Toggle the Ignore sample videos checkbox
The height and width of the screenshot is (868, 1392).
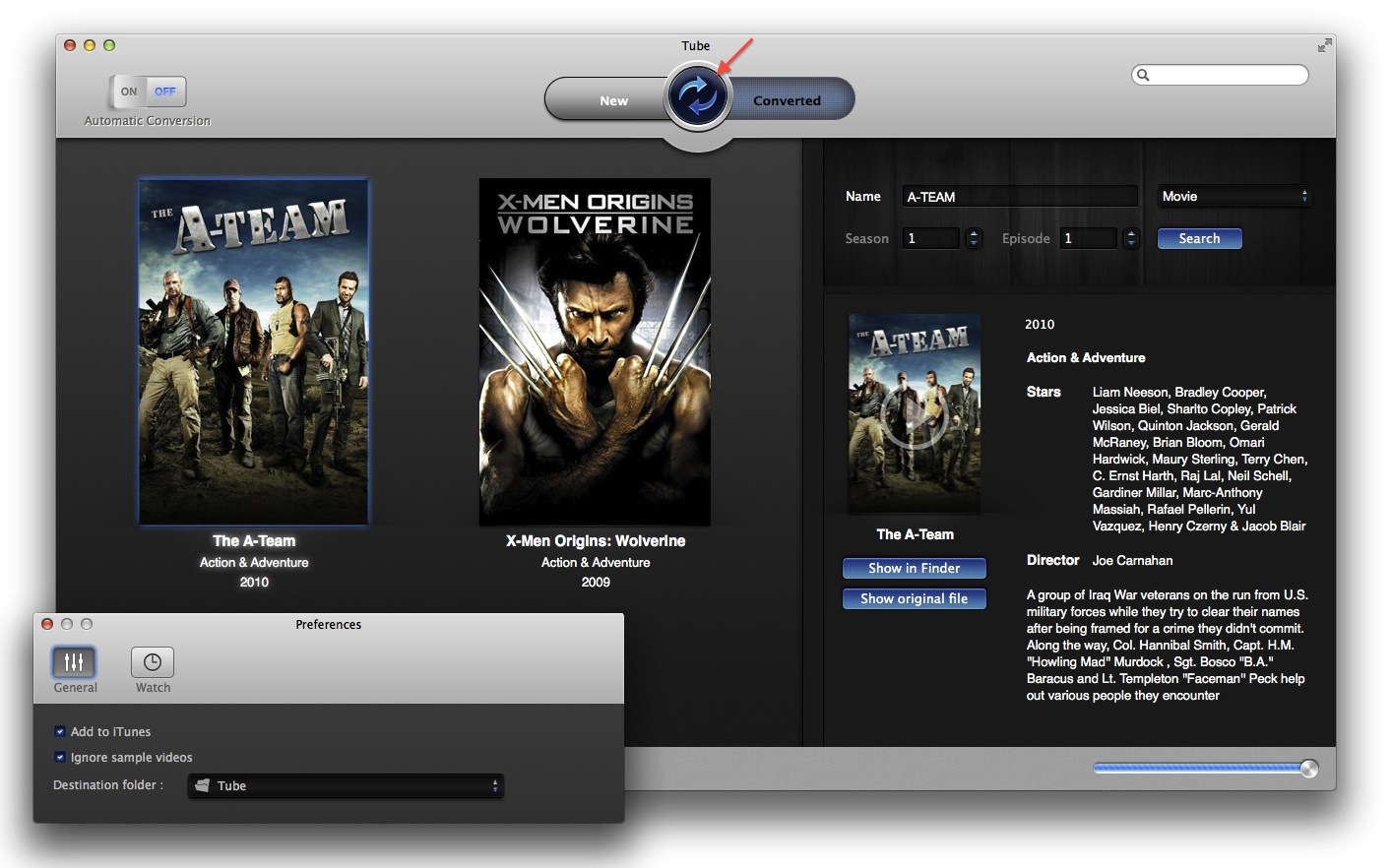tap(60, 758)
